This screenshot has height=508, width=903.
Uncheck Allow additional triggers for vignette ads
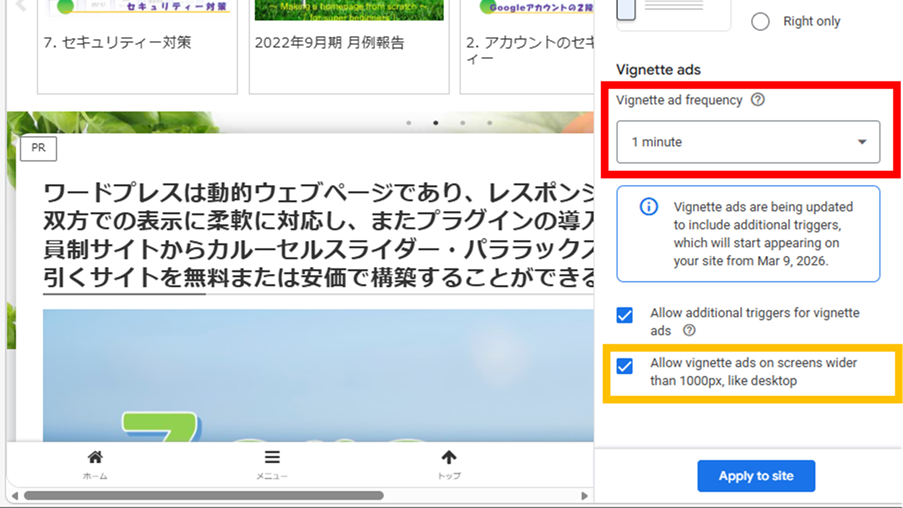tap(625, 315)
